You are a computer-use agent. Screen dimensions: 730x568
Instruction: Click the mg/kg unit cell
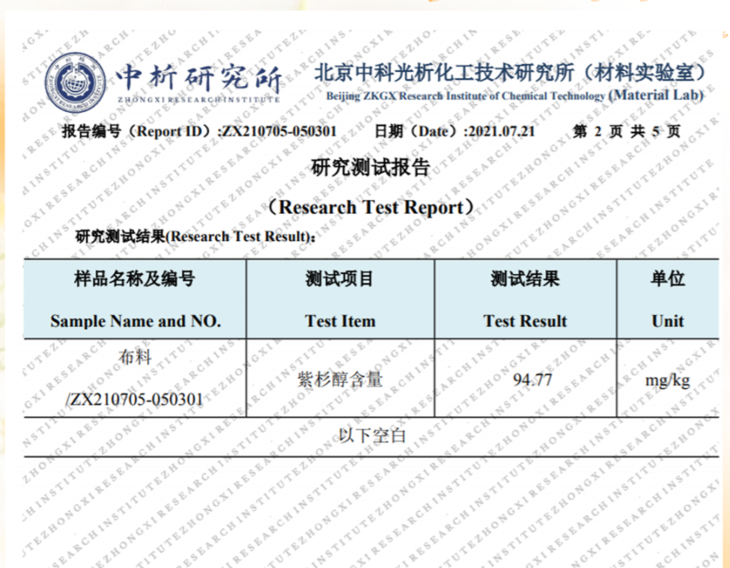coord(668,380)
